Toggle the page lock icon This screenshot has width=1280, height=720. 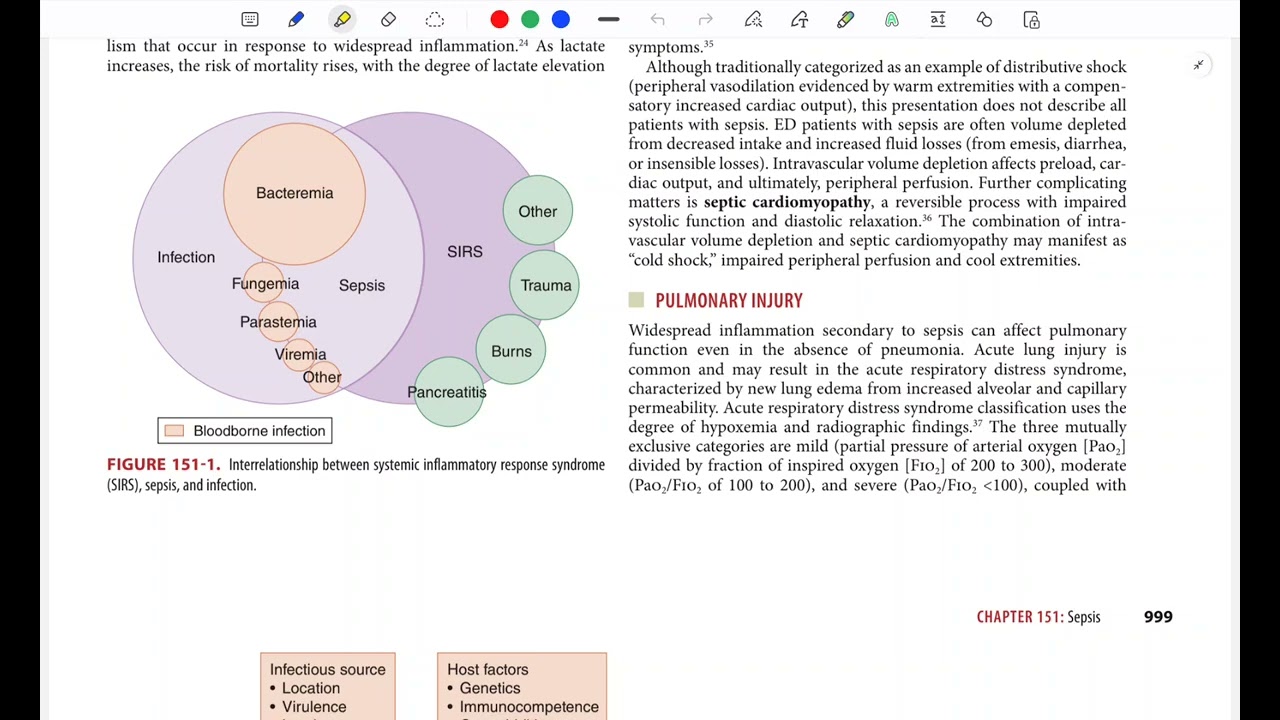[1031, 20]
